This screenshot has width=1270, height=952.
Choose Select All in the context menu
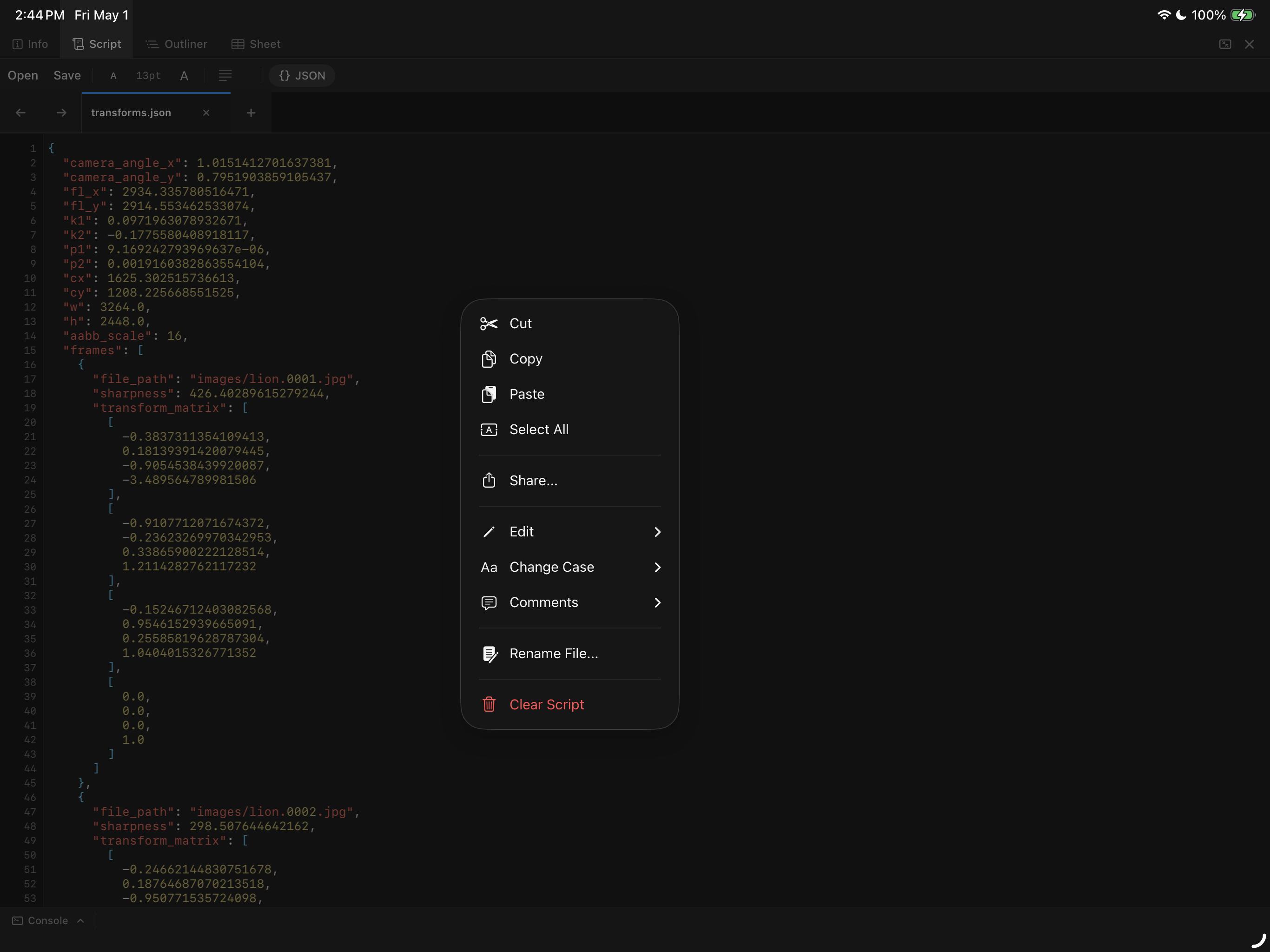tap(569, 430)
